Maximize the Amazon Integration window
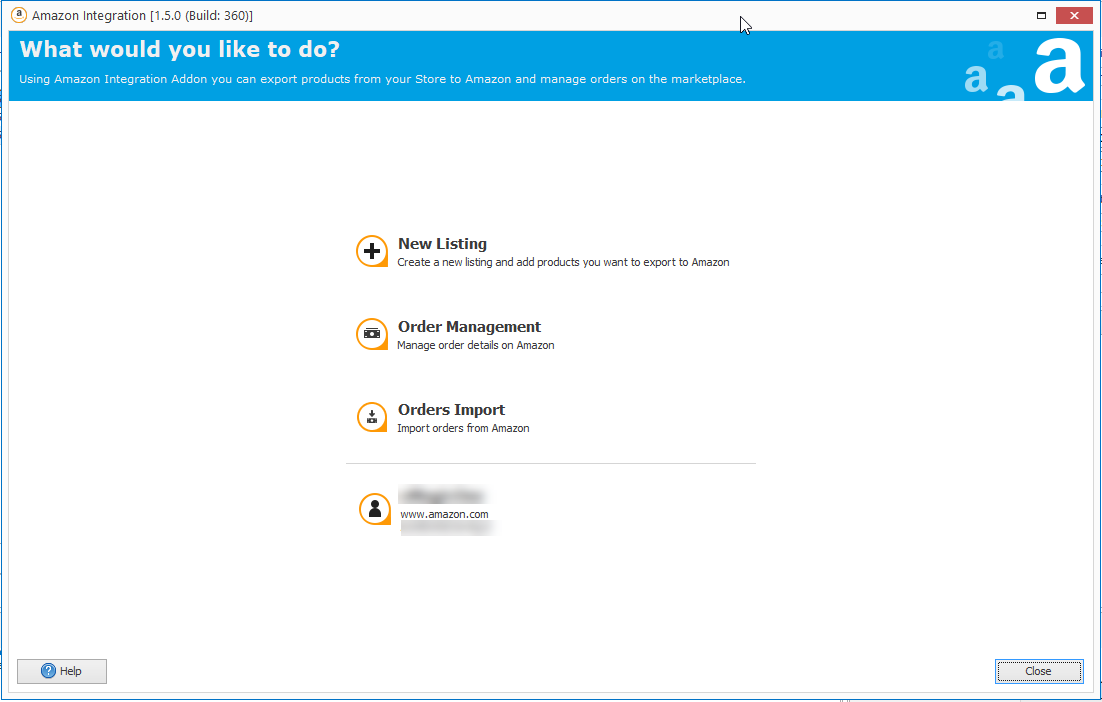Screen dimensions: 1102x702 click(1041, 15)
